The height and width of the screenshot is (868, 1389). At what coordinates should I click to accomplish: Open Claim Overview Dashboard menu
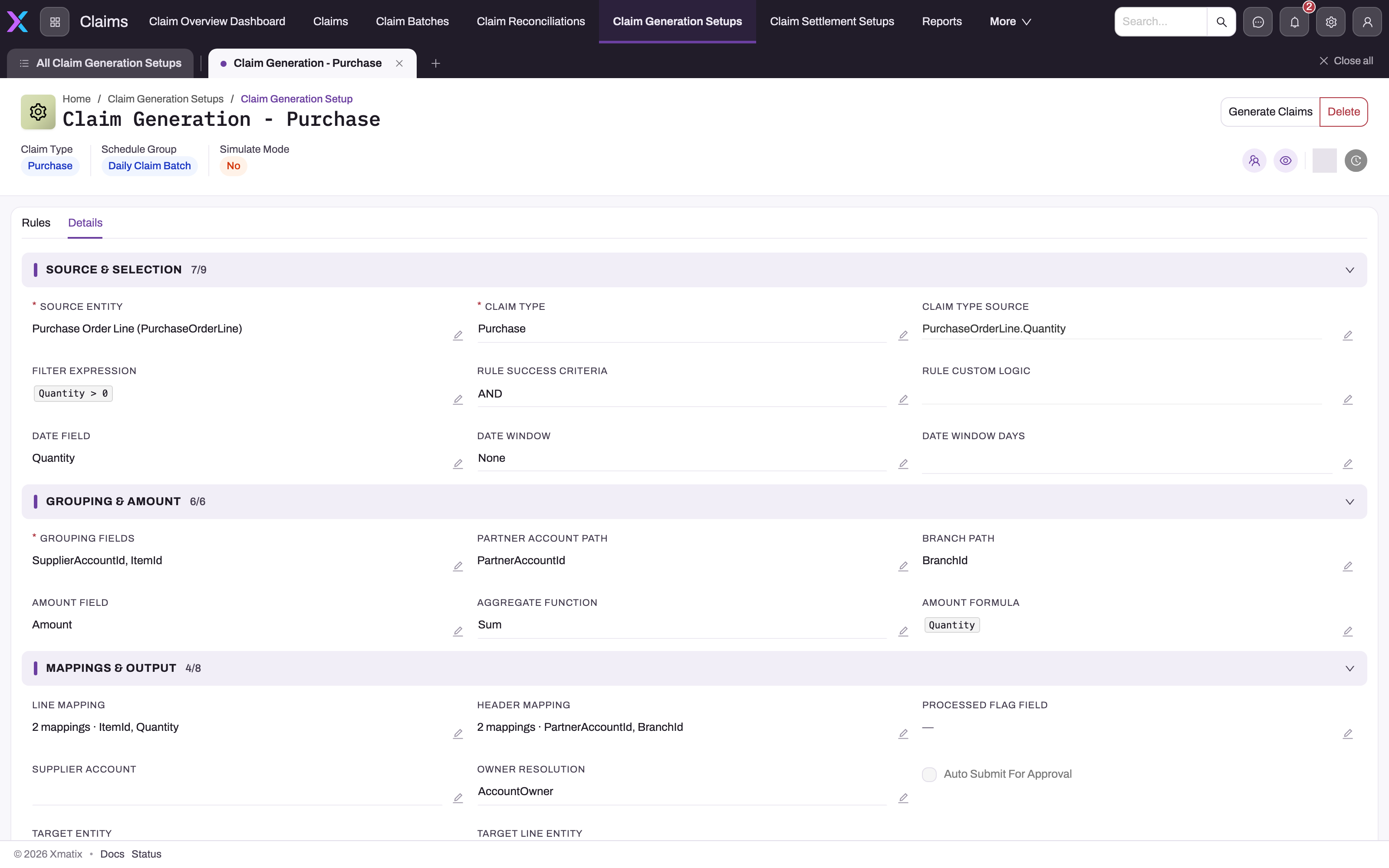pyautogui.click(x=217, y=22)
